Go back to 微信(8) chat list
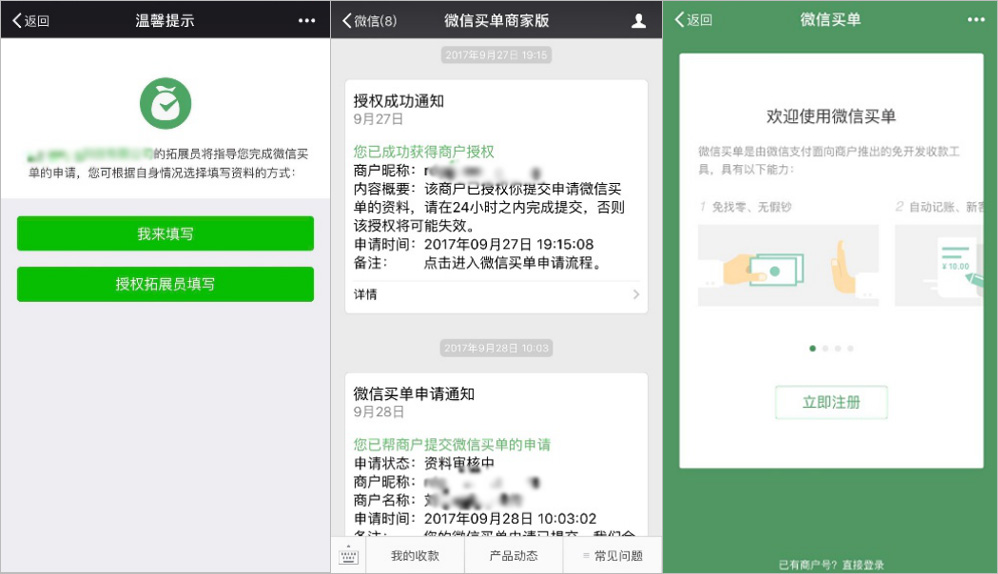The width and height of the screenshot is (998, 574). [369, 20]
